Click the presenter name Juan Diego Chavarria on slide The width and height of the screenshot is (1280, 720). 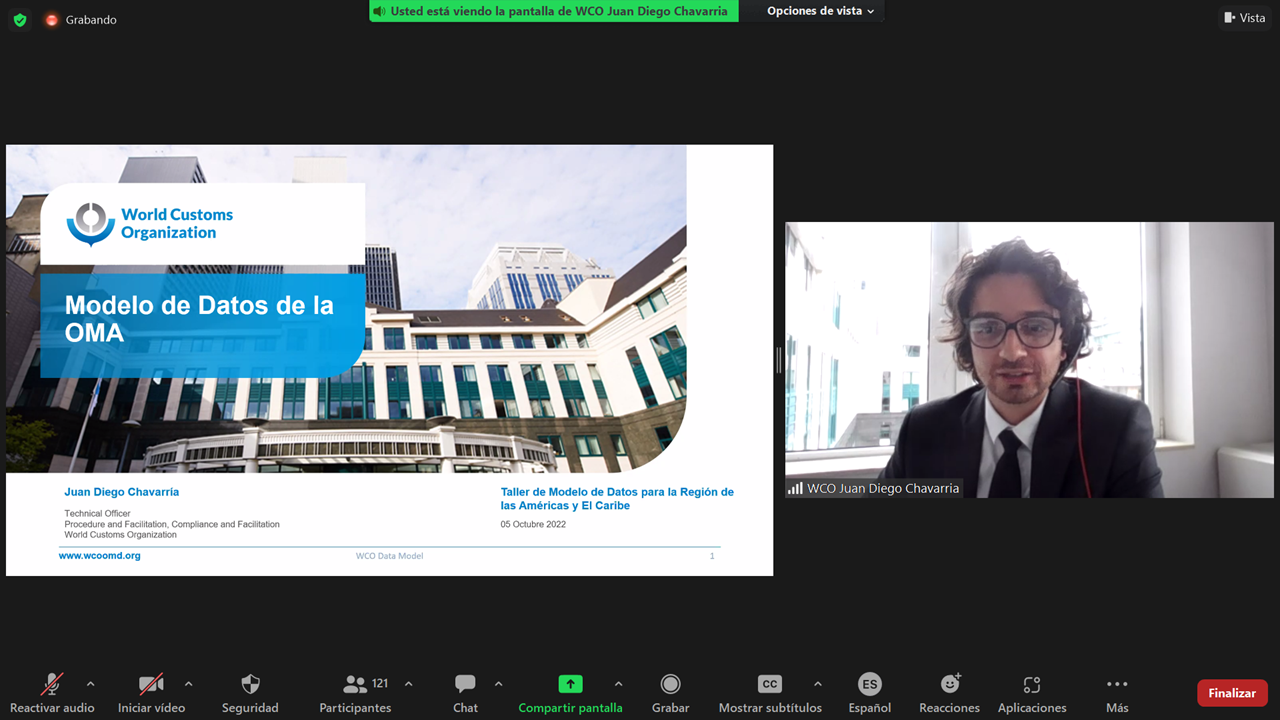(122, 492)
